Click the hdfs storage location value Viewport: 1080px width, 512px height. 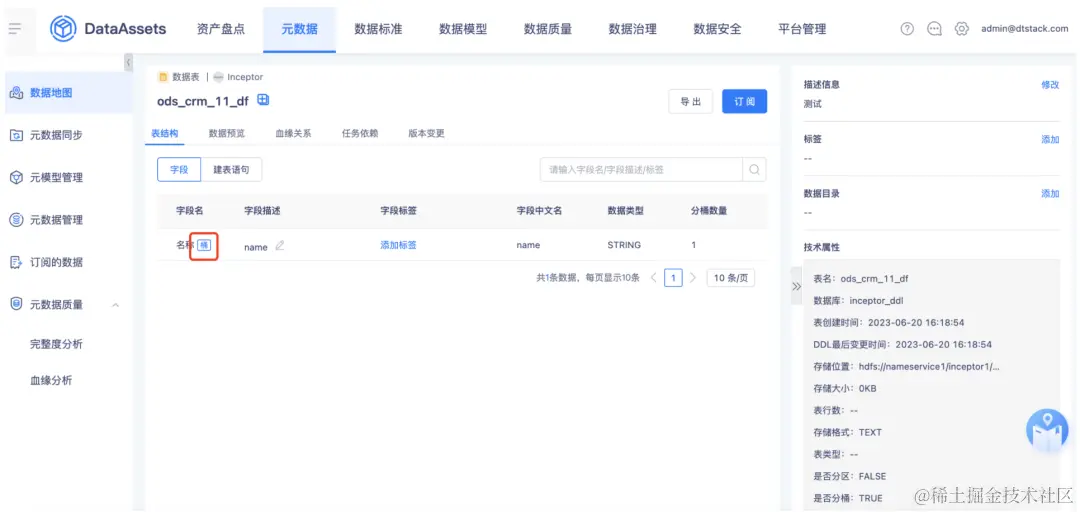[x=928, y=367]
